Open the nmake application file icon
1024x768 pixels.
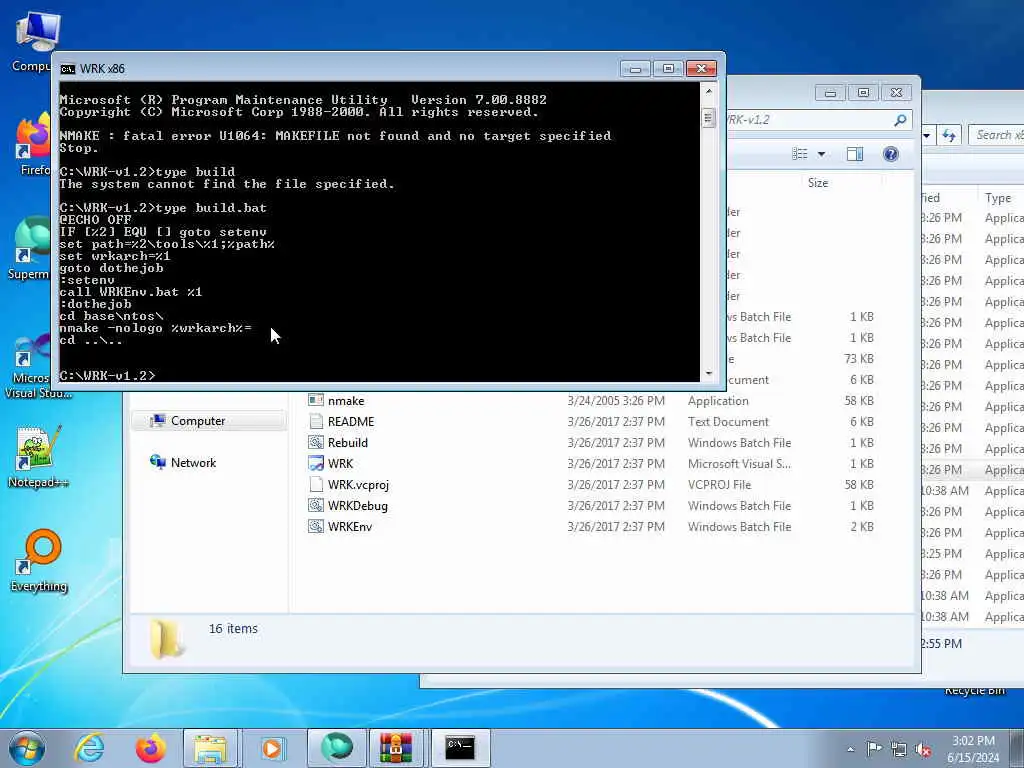(316, 400)
